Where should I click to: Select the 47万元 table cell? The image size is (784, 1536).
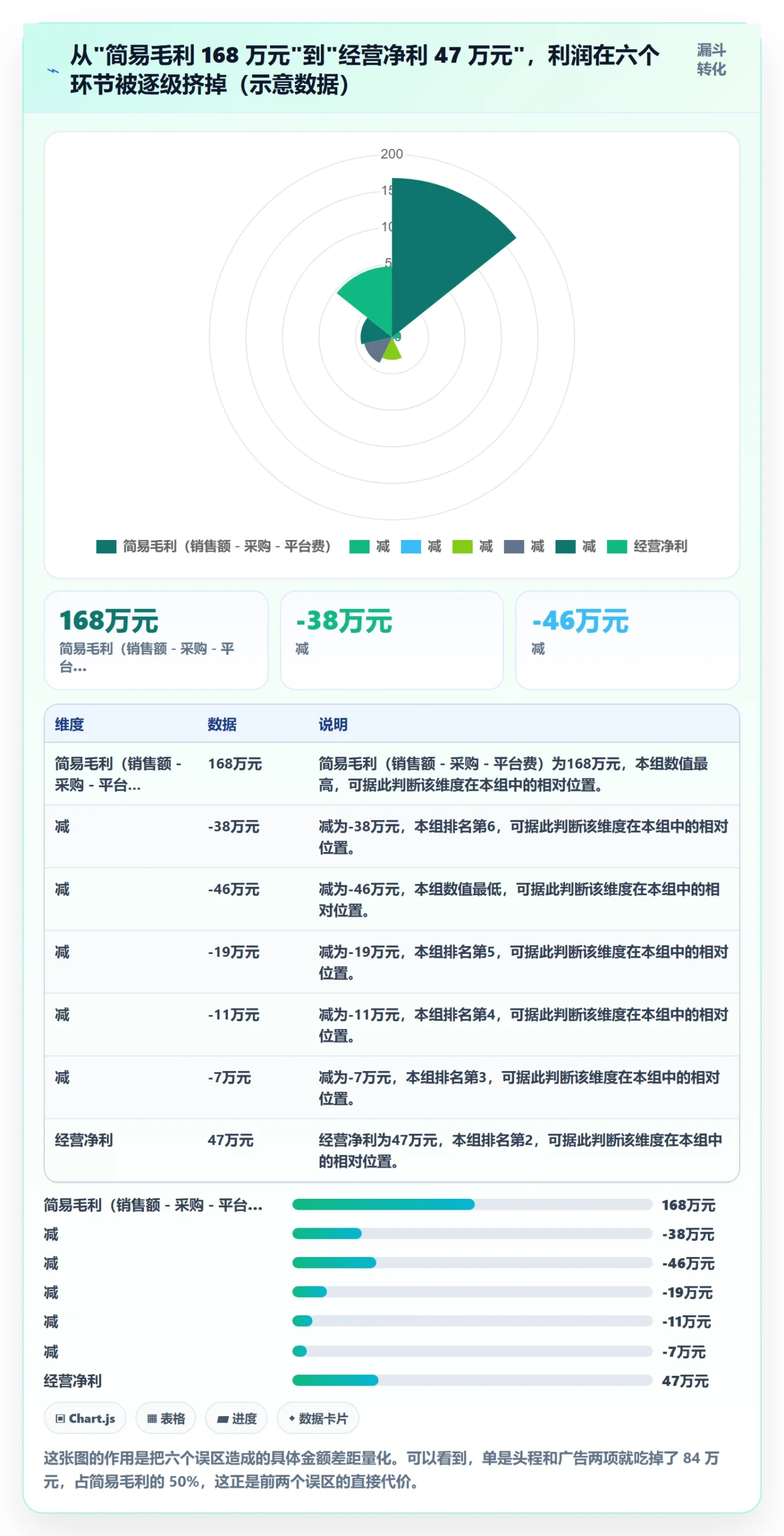point(230,1141)
